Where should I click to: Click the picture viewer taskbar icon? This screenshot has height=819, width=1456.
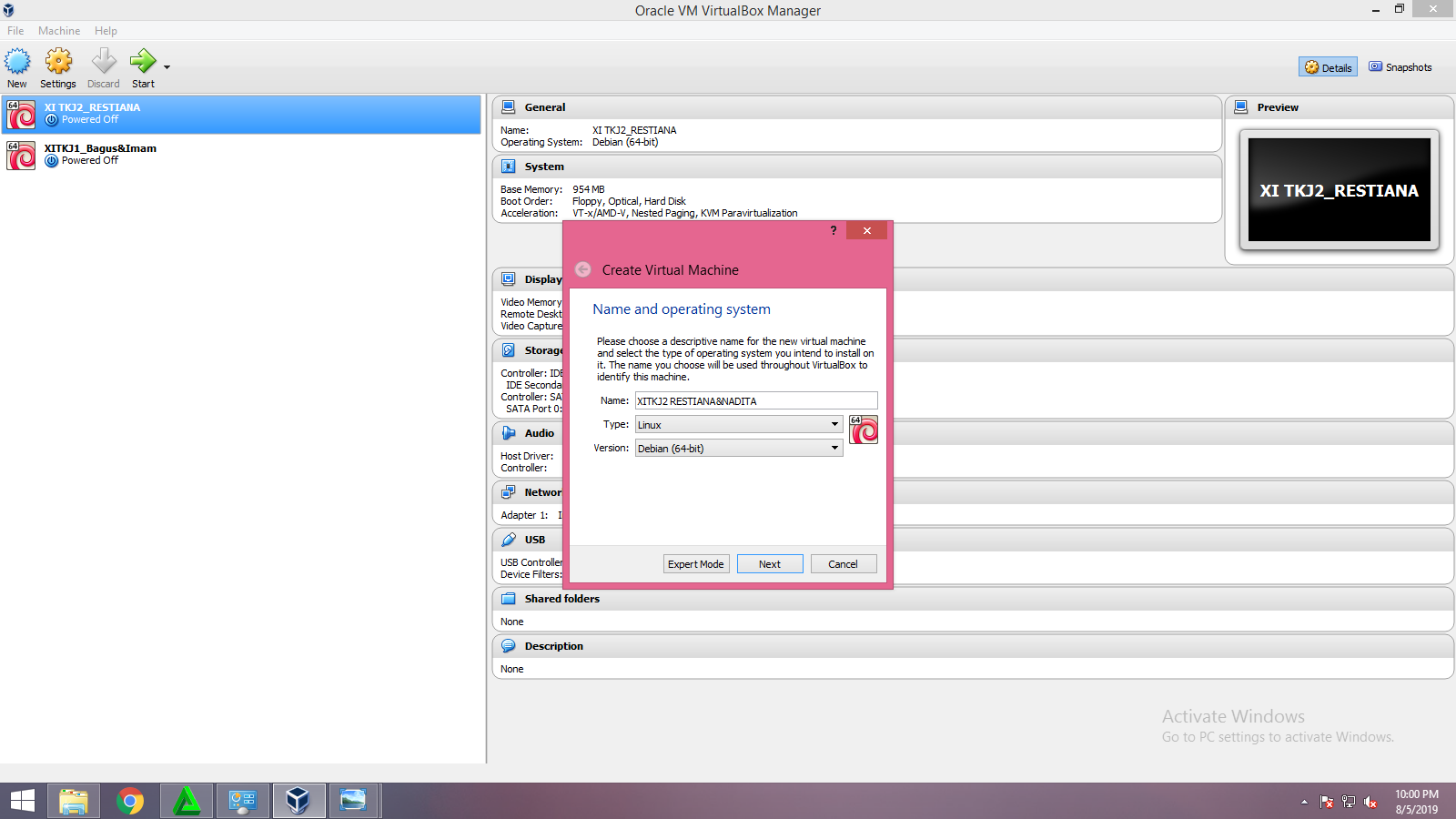pos(354,801)
